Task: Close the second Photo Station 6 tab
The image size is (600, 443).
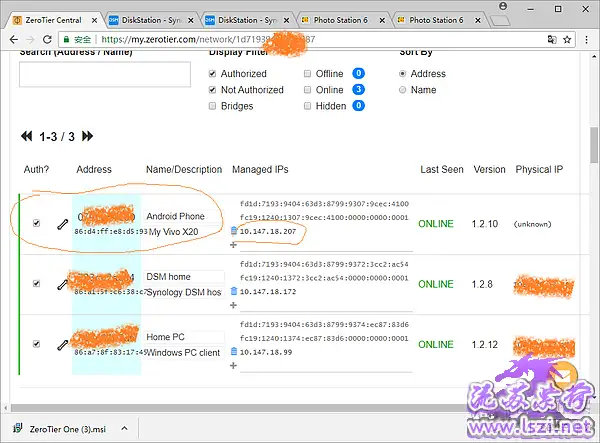Action: (x=478, y=20)
